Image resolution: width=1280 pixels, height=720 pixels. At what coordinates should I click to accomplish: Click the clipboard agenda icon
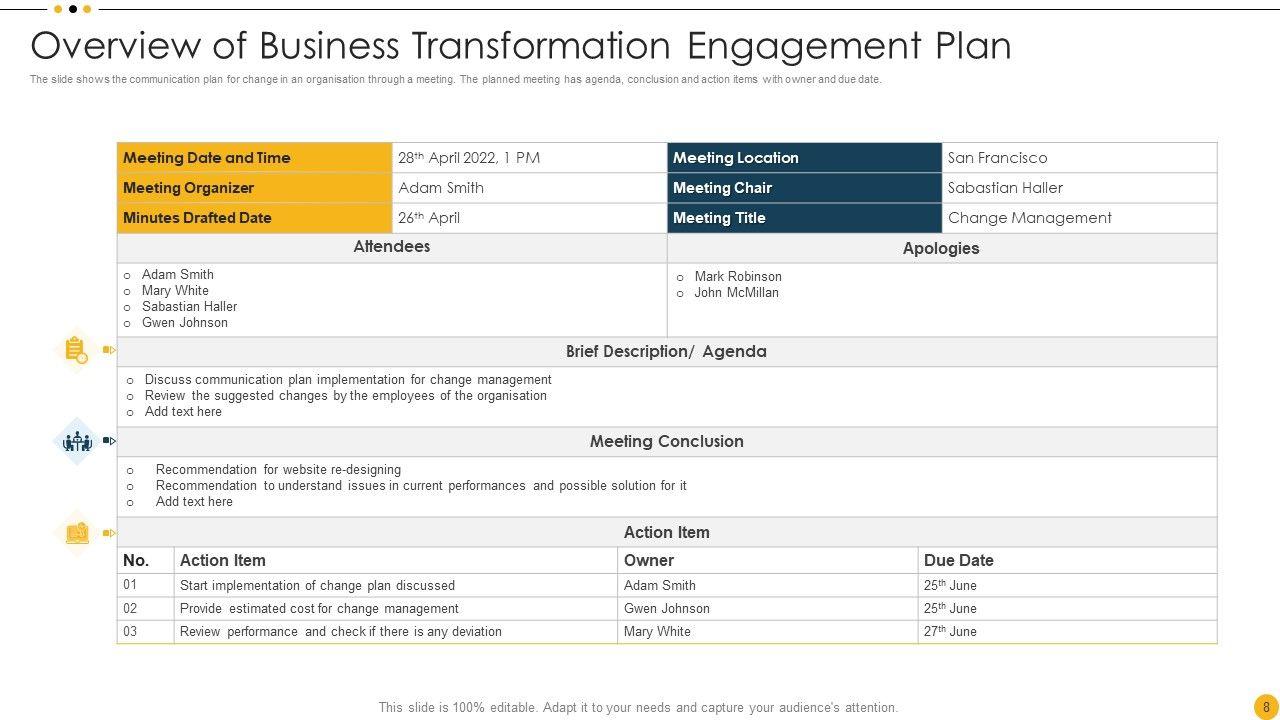click(76, 350)
